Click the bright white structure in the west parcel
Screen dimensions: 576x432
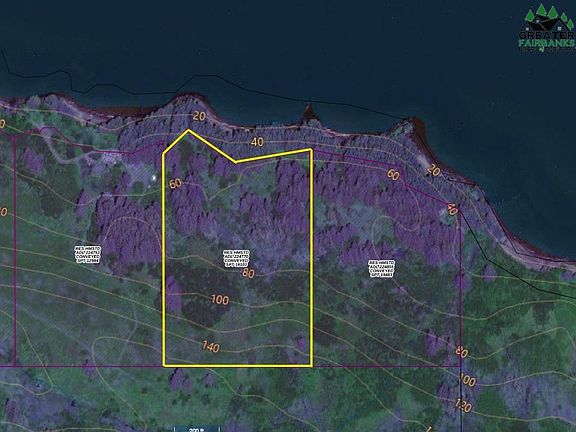pyautogui.click(x=154, y=178)
